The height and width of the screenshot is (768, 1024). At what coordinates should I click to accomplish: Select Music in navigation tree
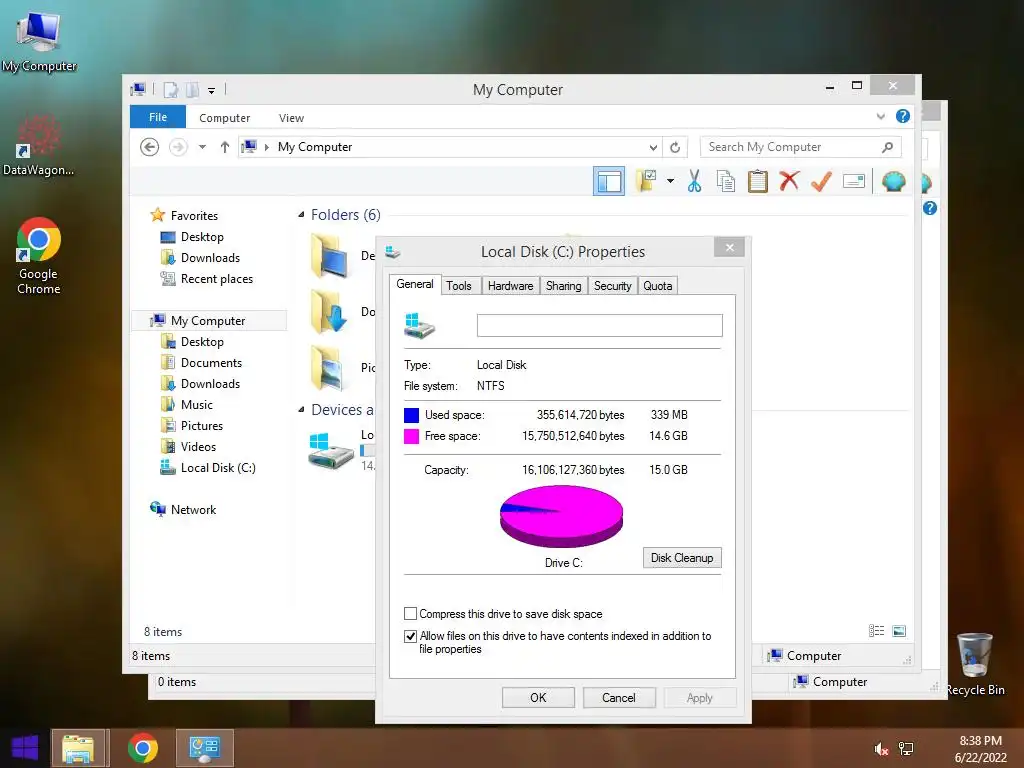click(x=197, y=405)
